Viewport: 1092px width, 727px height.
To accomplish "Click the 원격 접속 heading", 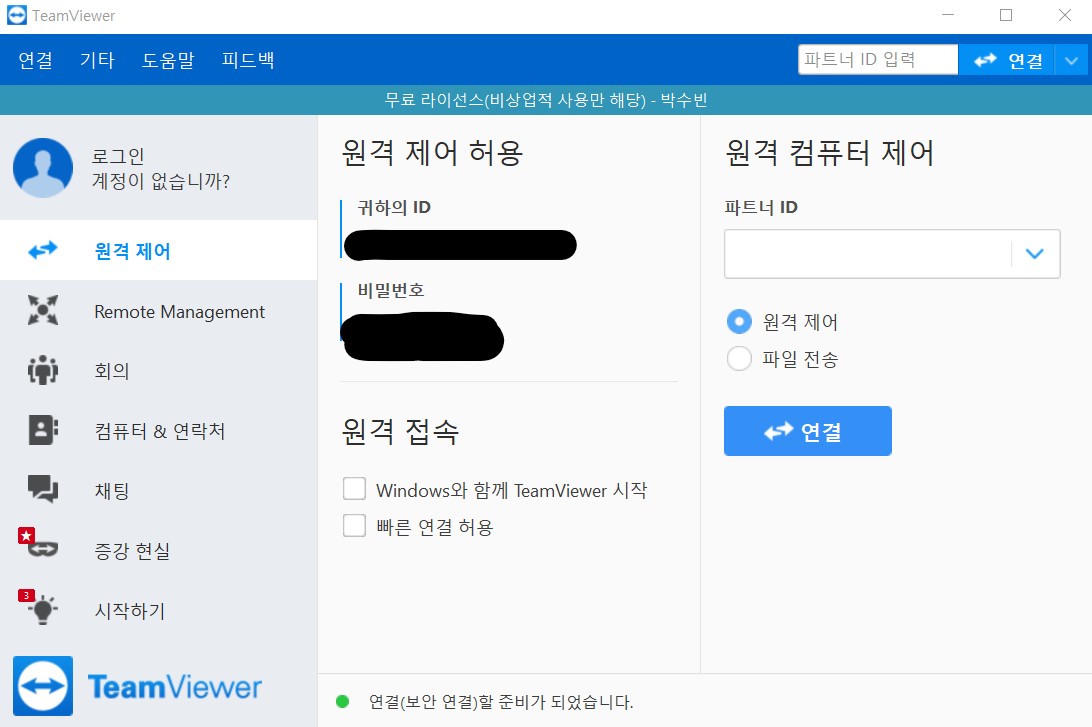I will (x=400, y=431).
